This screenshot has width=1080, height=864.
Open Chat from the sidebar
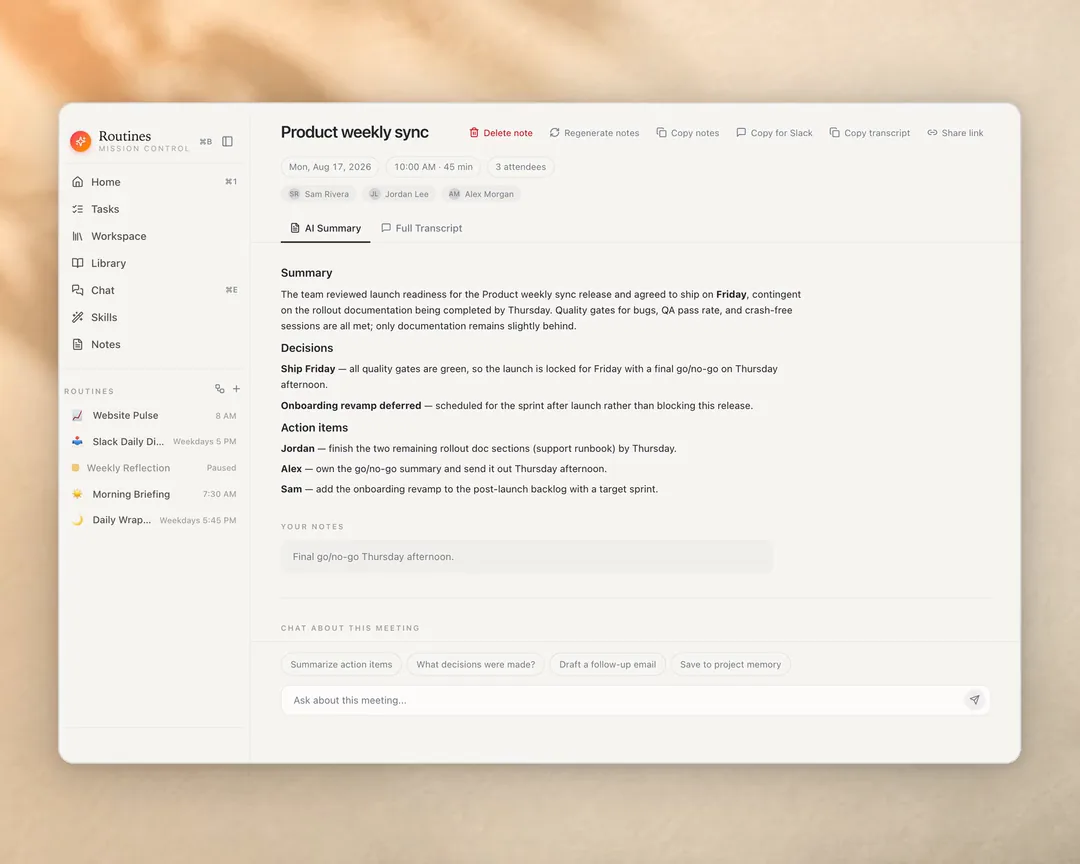(154, 290)
